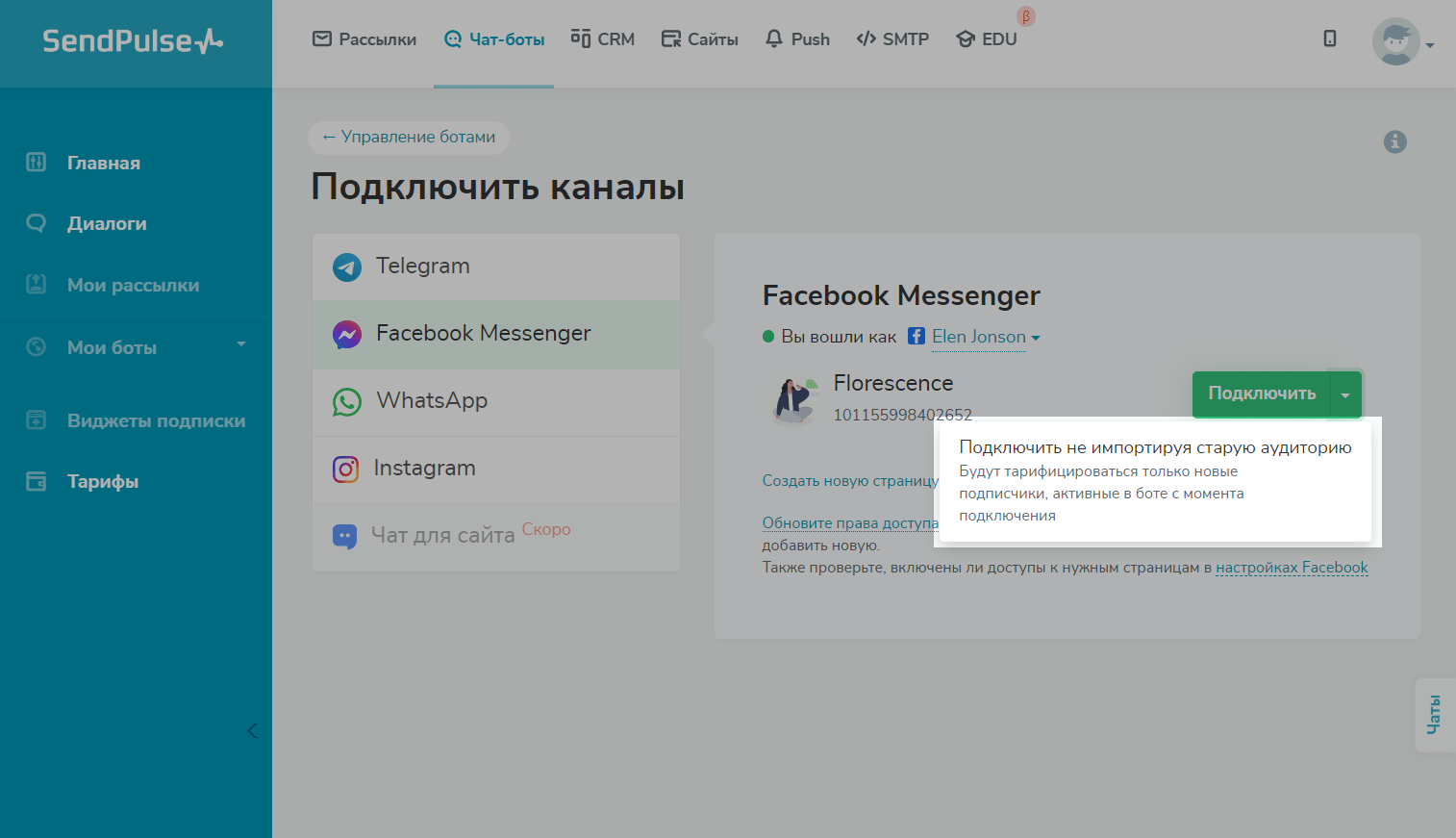The width and height of the screenshot is (1456, 838).
Task: Go back to Управление ботами
Action: click(409, 138)
